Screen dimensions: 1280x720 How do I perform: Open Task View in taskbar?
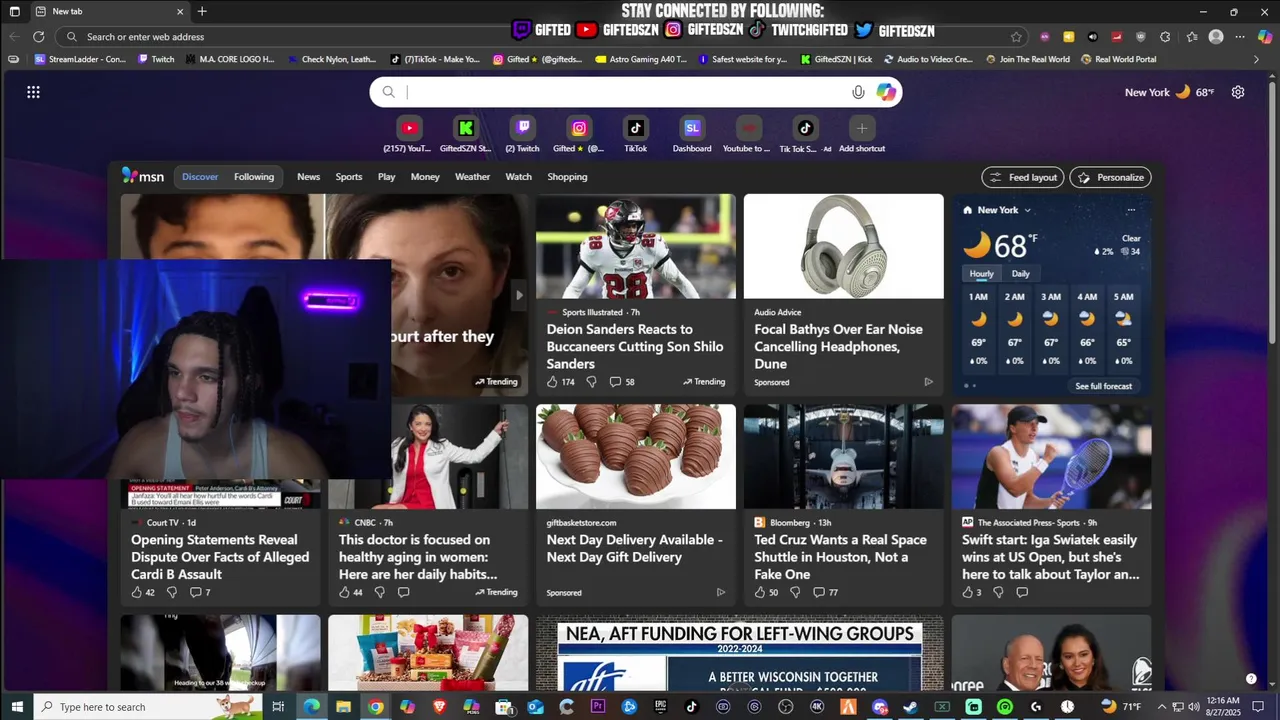click(278, 707)
